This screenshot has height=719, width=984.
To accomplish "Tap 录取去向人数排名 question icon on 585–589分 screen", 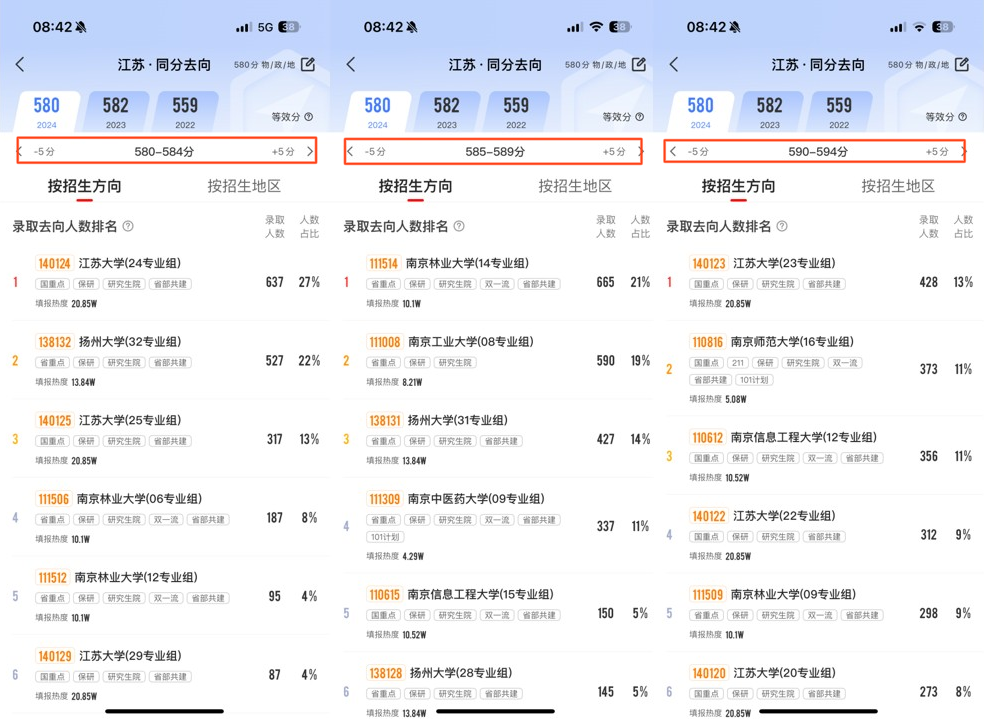I will (x=459, y=226).
